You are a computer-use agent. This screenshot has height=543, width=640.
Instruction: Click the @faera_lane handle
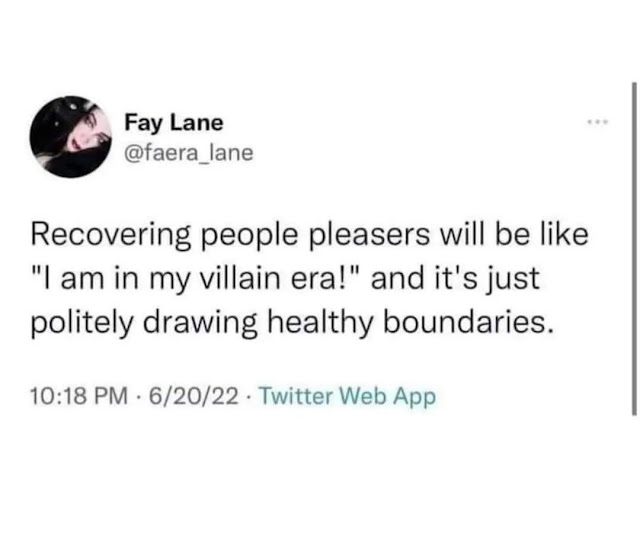189,152
